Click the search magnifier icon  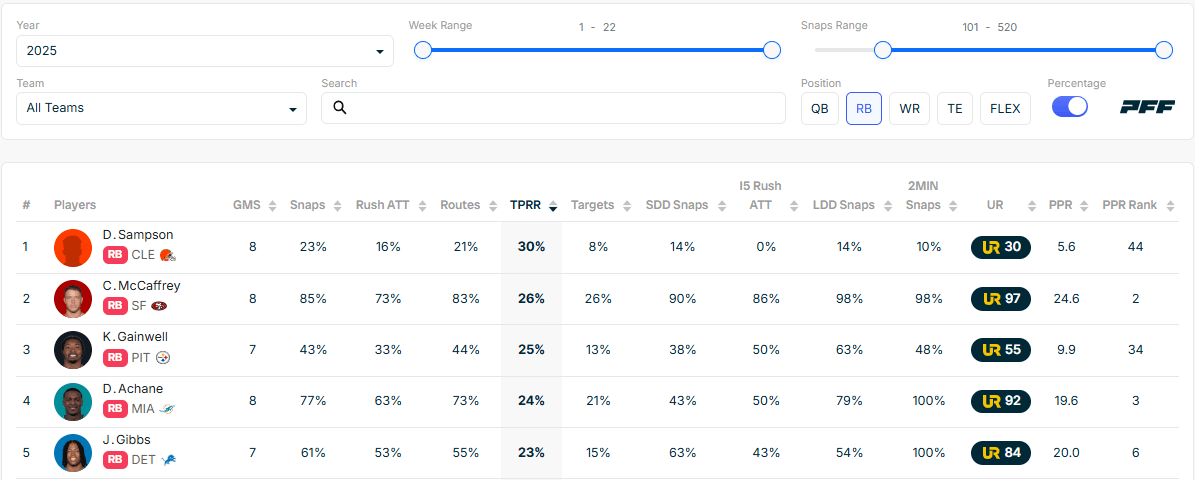(x=340, y=108)
